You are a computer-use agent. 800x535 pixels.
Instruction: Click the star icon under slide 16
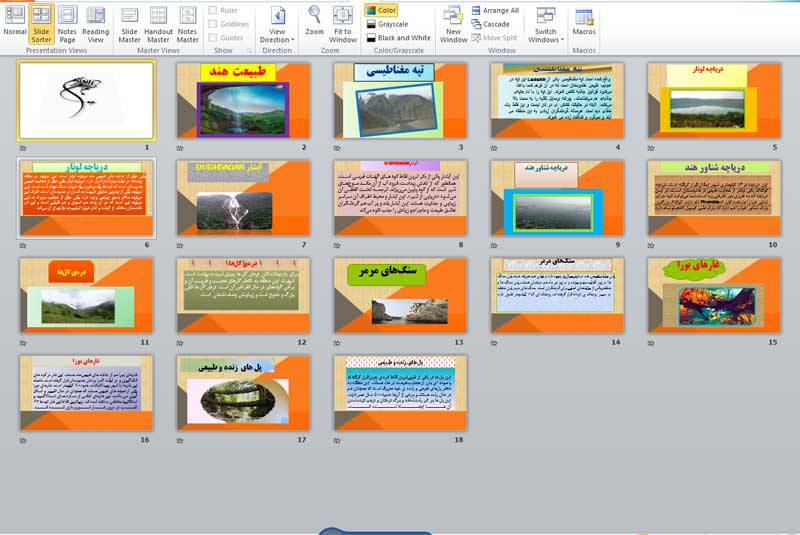pos(23,440)
